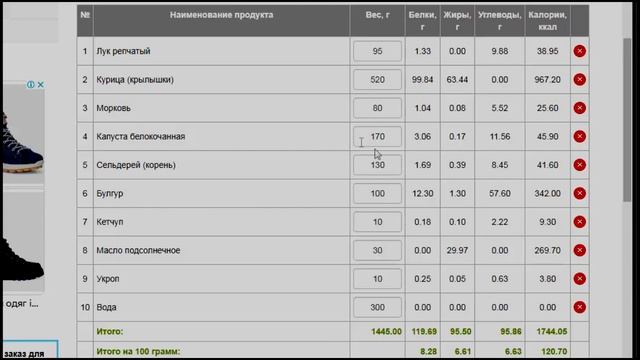Select per-100g calories 120.70
The width and height of the screenshot is (640, 360).
point(554,351)
